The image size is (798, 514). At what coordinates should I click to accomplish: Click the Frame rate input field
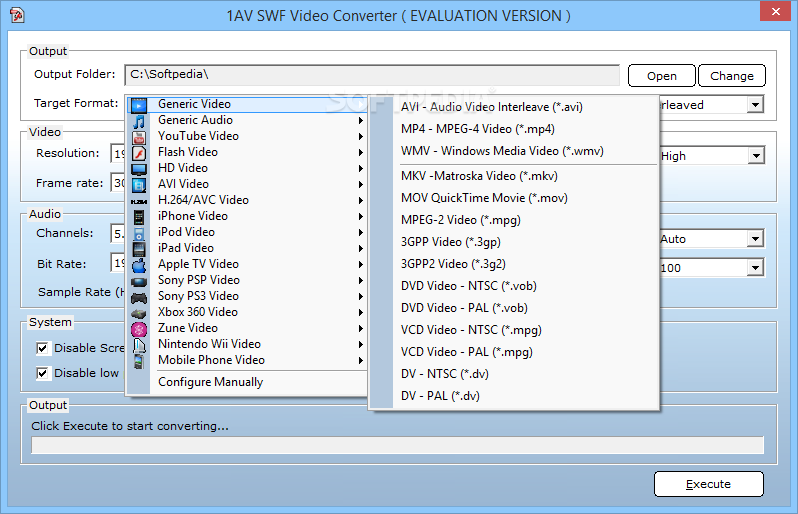point(118,183)
